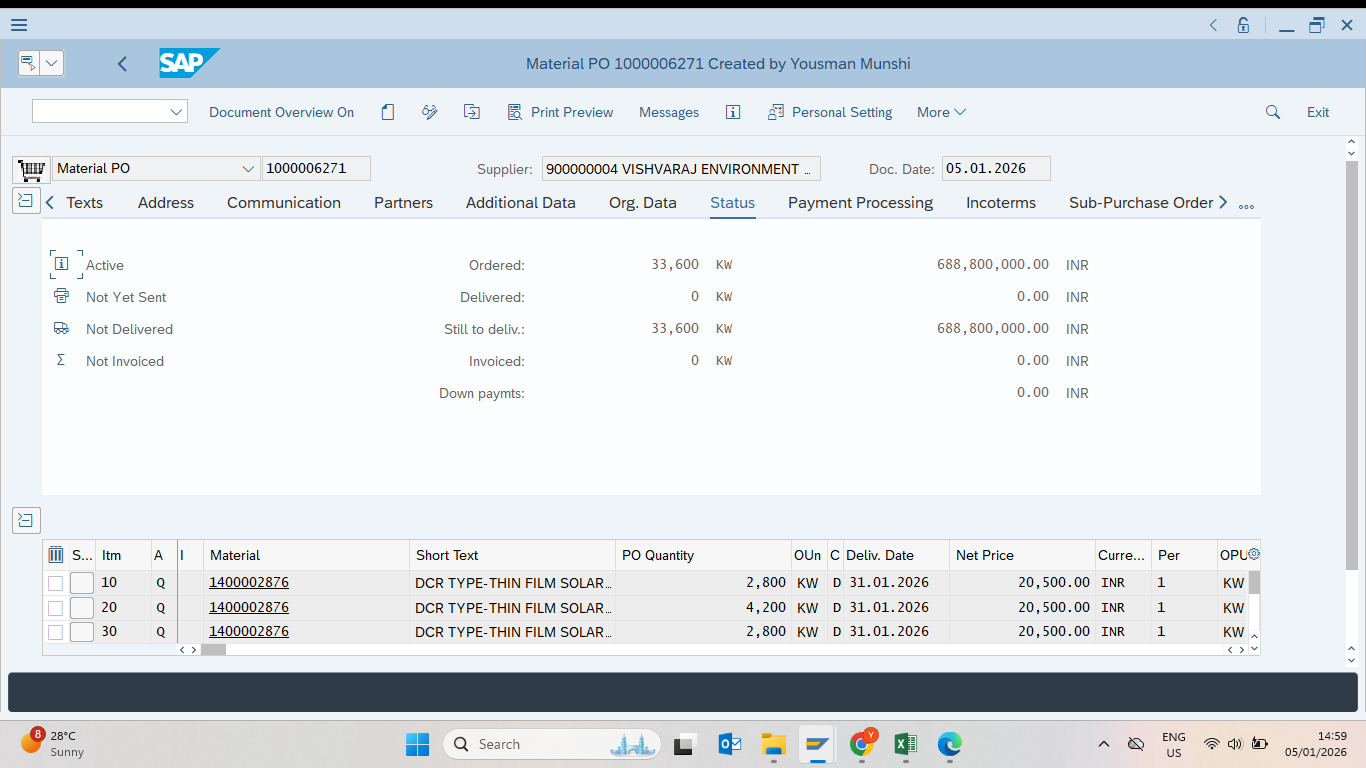This screenshot has height=768, width=1366.
Task: Click the Print Preview button
Action: pos(560,112)
